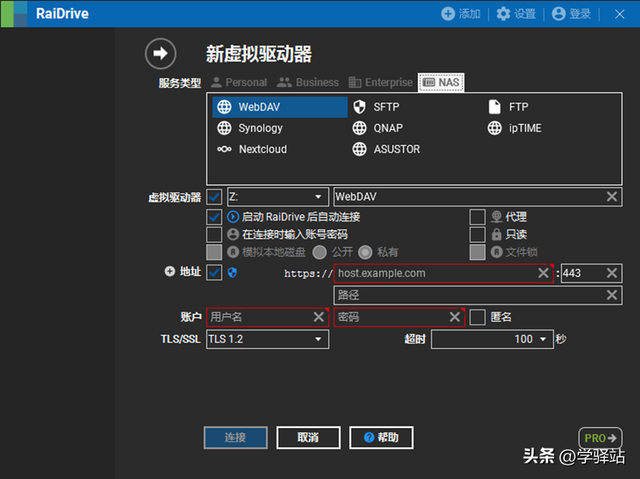Enable the 代理 (Proxy) checkbox
Viewport: 640px width, 479px height.
coord(477,217)
